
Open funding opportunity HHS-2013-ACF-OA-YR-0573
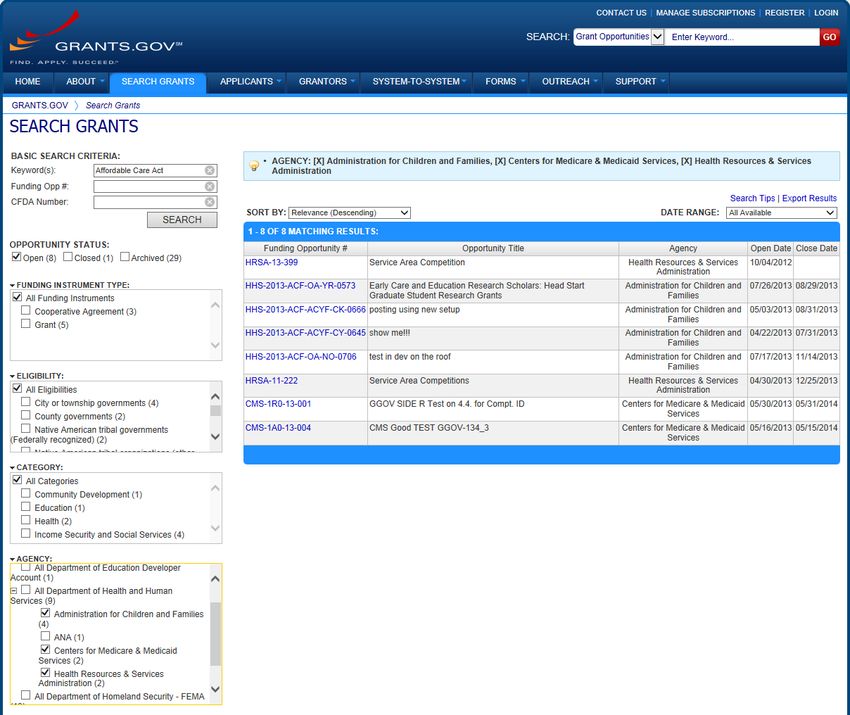(x=300, y=286)
